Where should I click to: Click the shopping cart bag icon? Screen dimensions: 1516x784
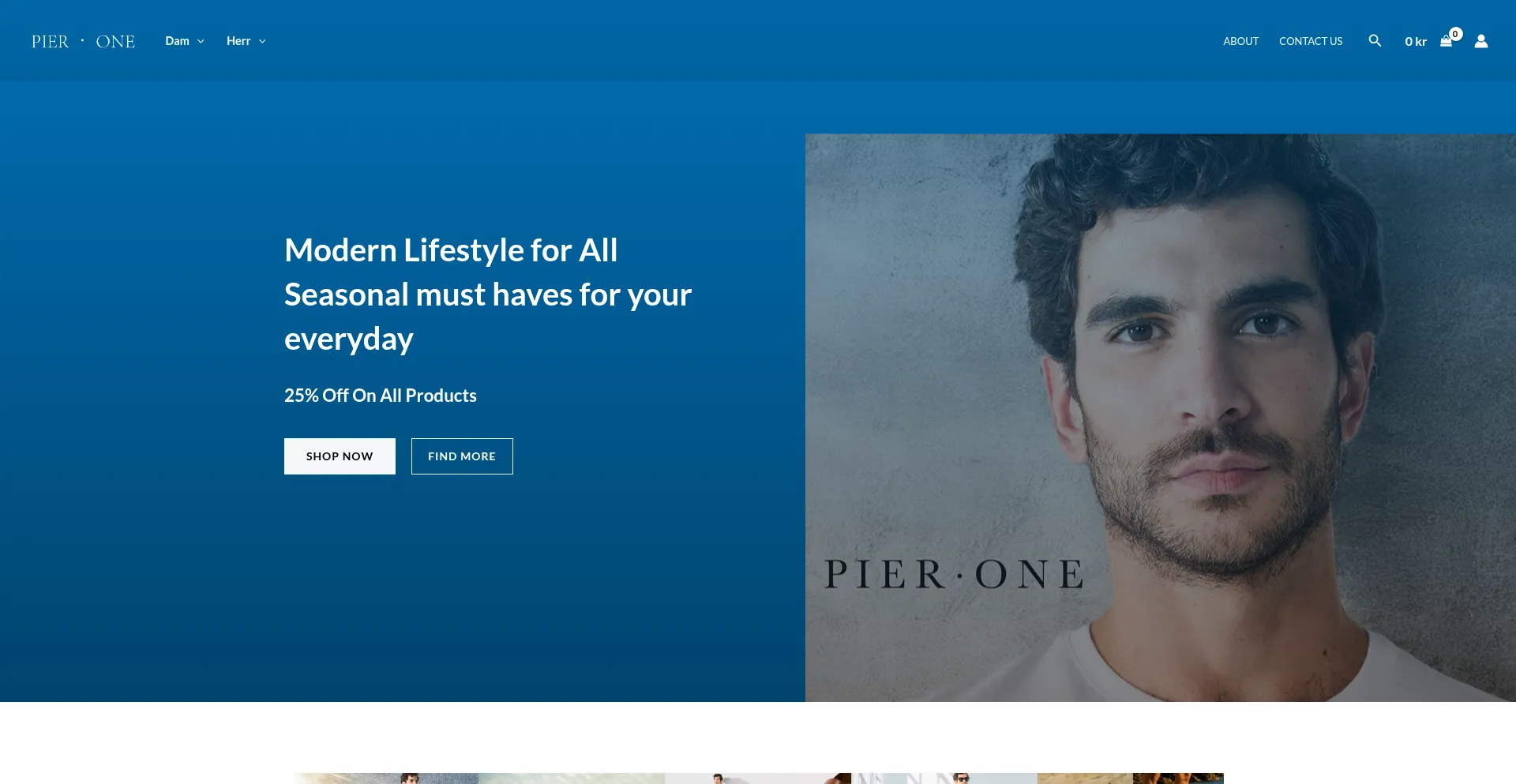(x=1446, y=42)
